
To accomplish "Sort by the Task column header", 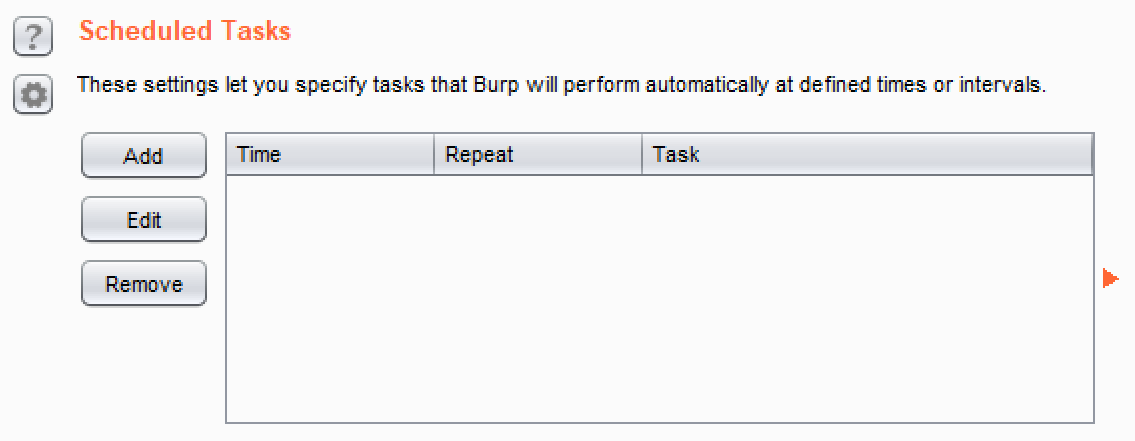I will (x=866, y=155).
